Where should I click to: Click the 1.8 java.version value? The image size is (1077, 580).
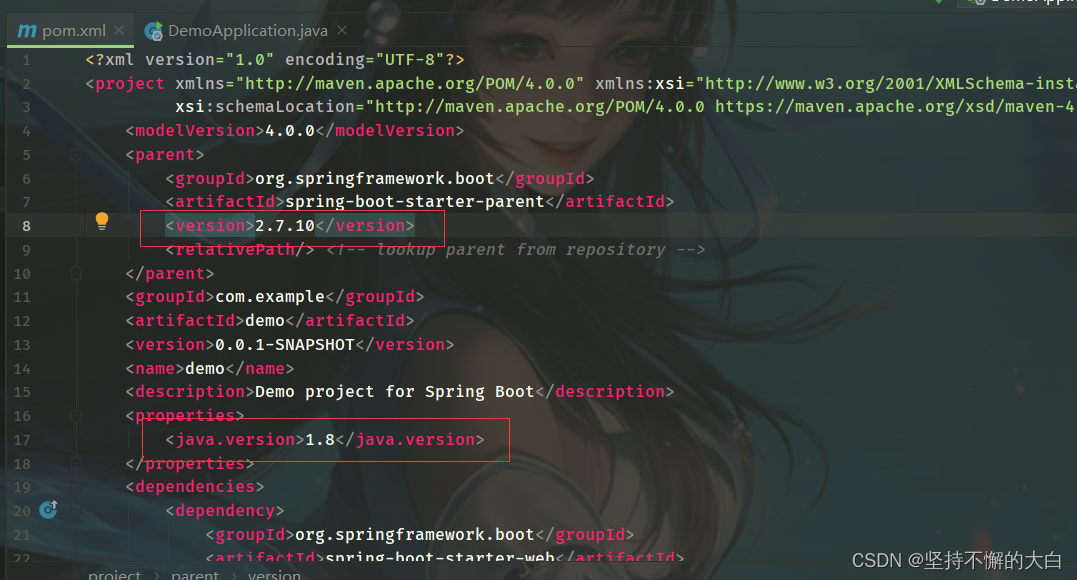[319, 439]
